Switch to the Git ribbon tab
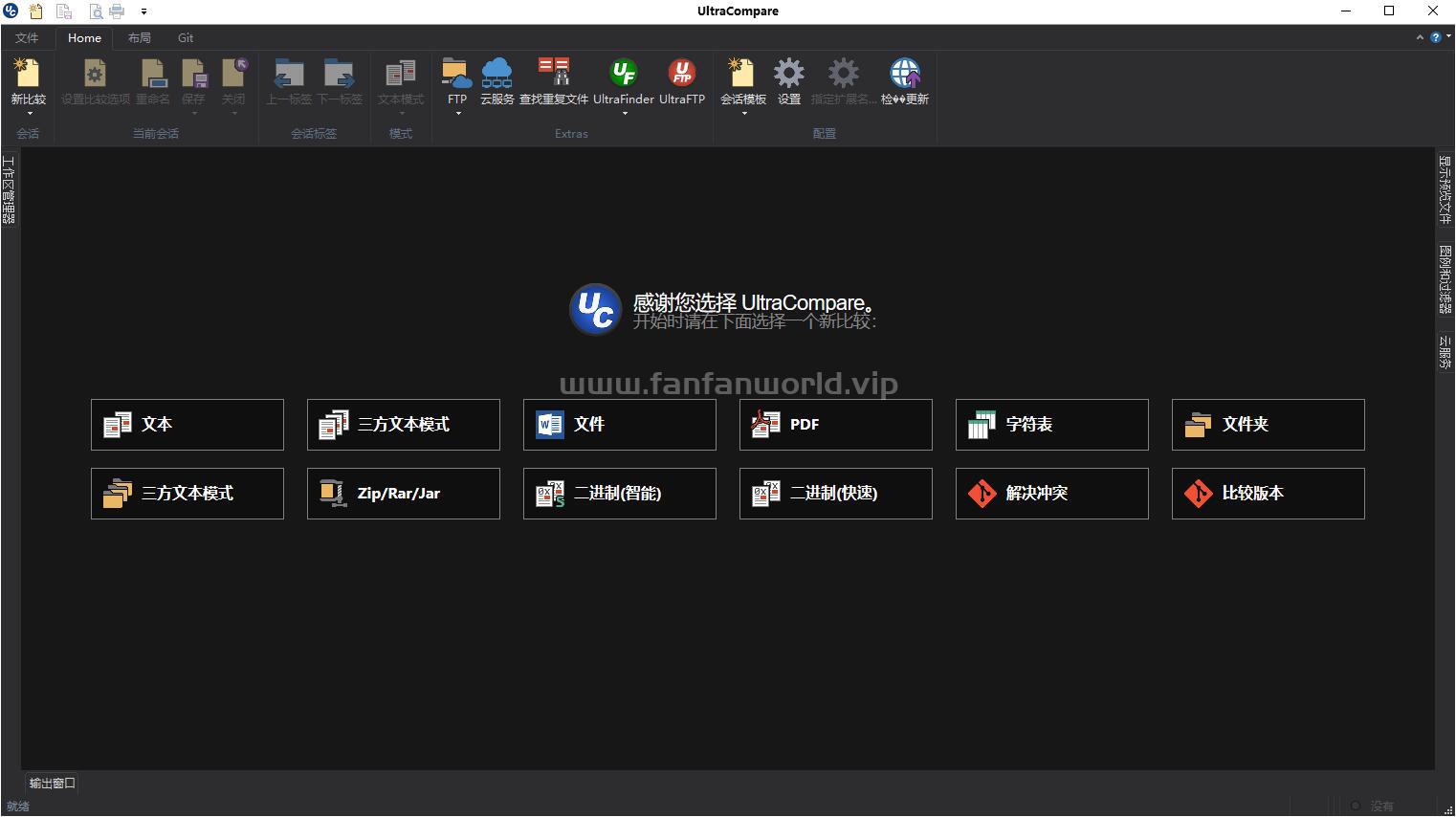 186,38
